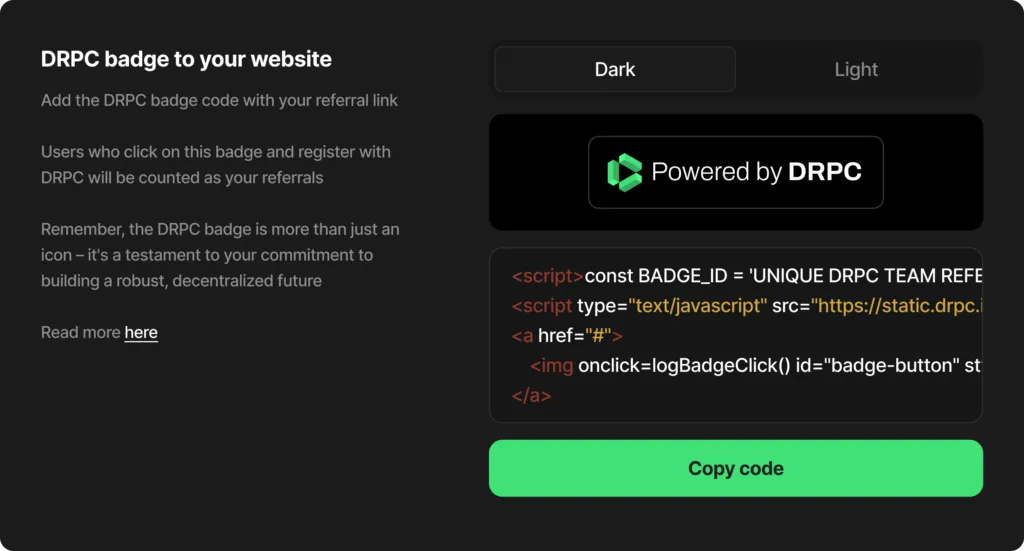Click the https://static.drpc src URL text

pos(897,306)
